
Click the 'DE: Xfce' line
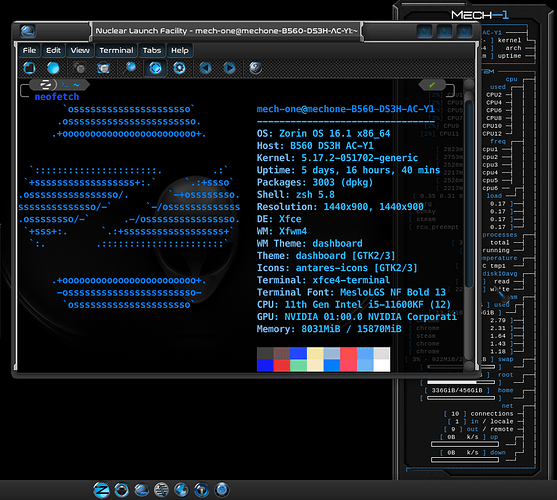pyautogui.click(x=279, y=219)
